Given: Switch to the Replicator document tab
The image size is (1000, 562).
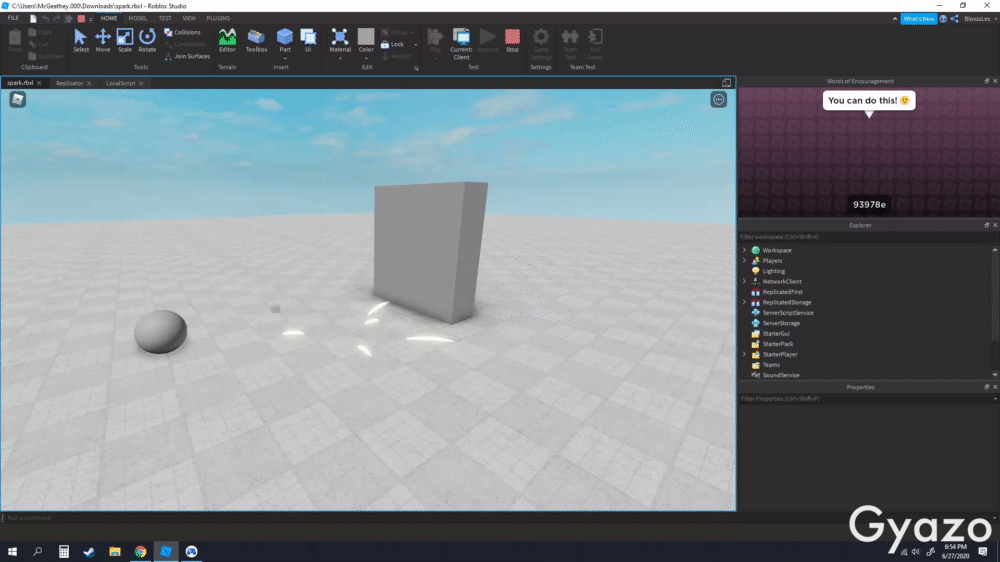Looking at the screenshot, I should click(x=70, y=83).
